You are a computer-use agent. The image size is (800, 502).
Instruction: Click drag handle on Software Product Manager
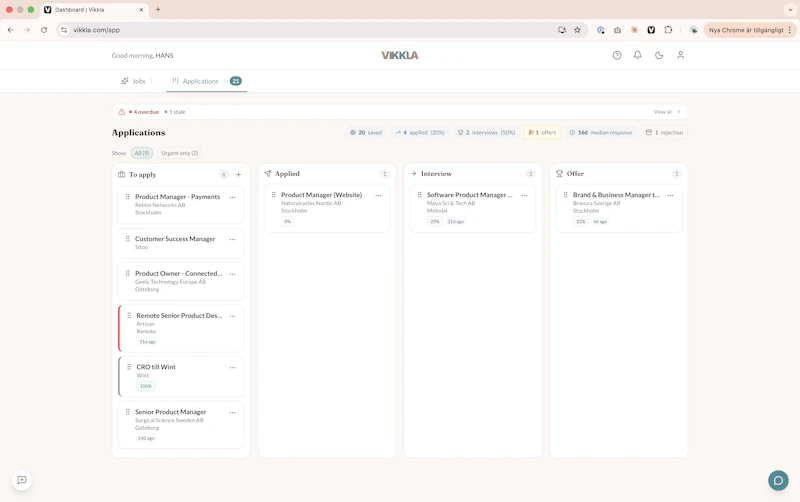pyautogui.click(x=419, y=195)
